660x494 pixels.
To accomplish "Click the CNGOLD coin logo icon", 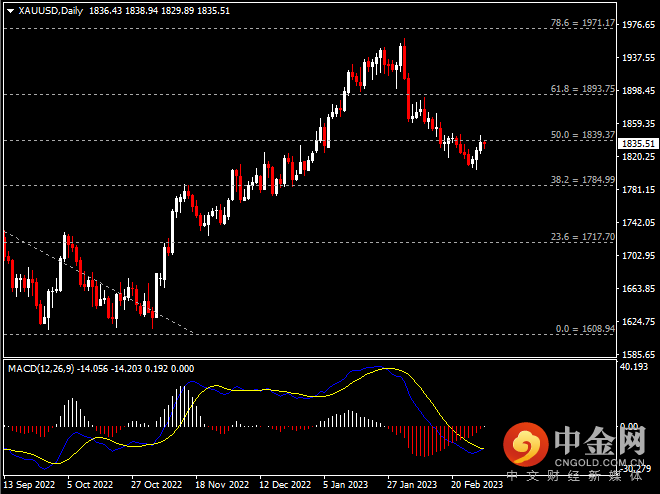I will (521, 441).
